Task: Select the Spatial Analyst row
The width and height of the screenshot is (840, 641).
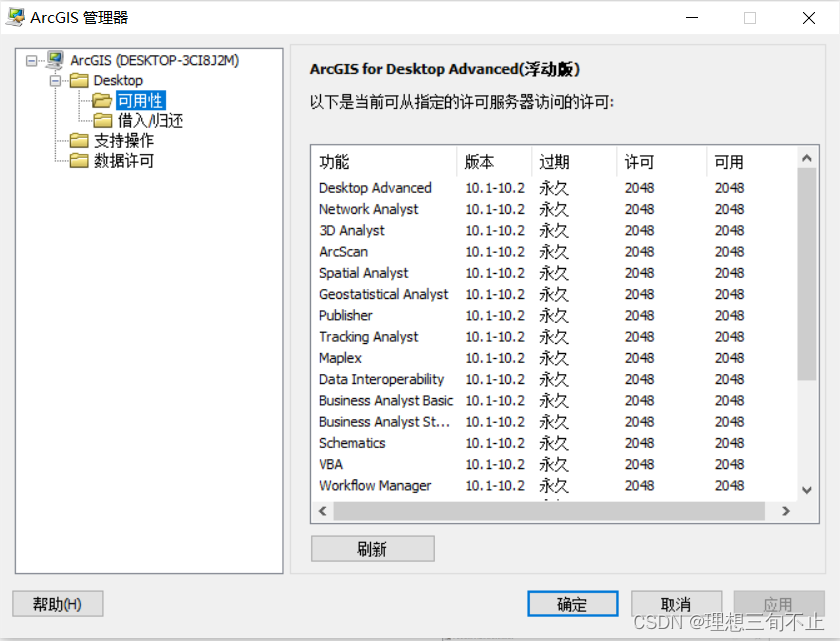Action: [x=554, y=273]
